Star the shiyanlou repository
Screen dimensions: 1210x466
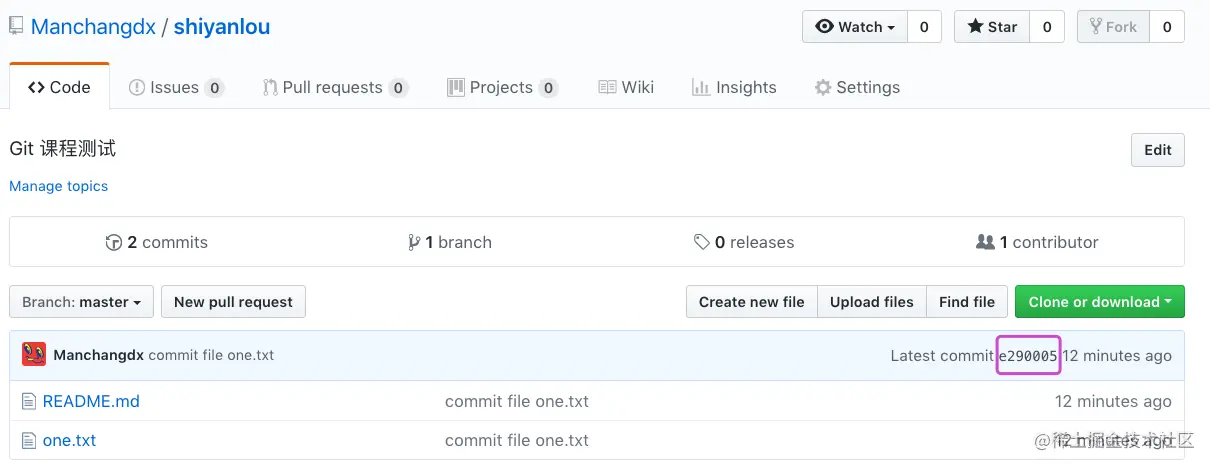click(992, 27)
